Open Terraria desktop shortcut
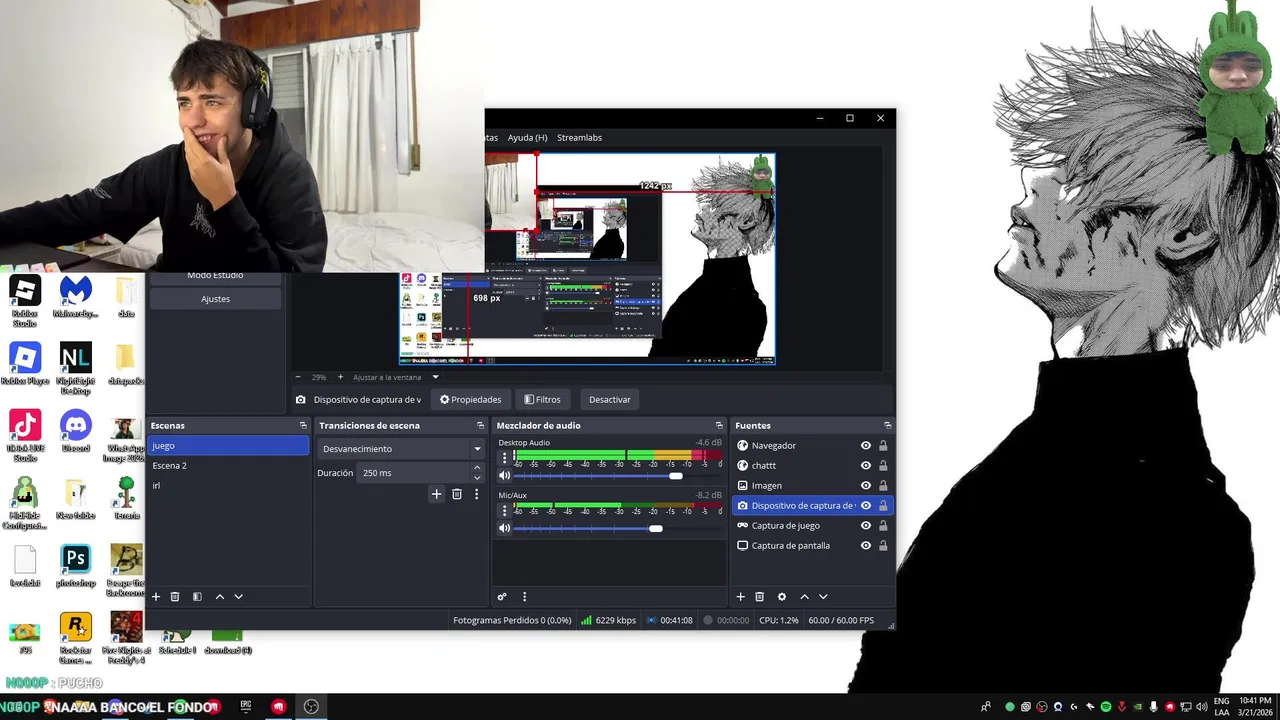Image resolution: width=1280 pixels, height=720 pixels. tap(126, 498)
